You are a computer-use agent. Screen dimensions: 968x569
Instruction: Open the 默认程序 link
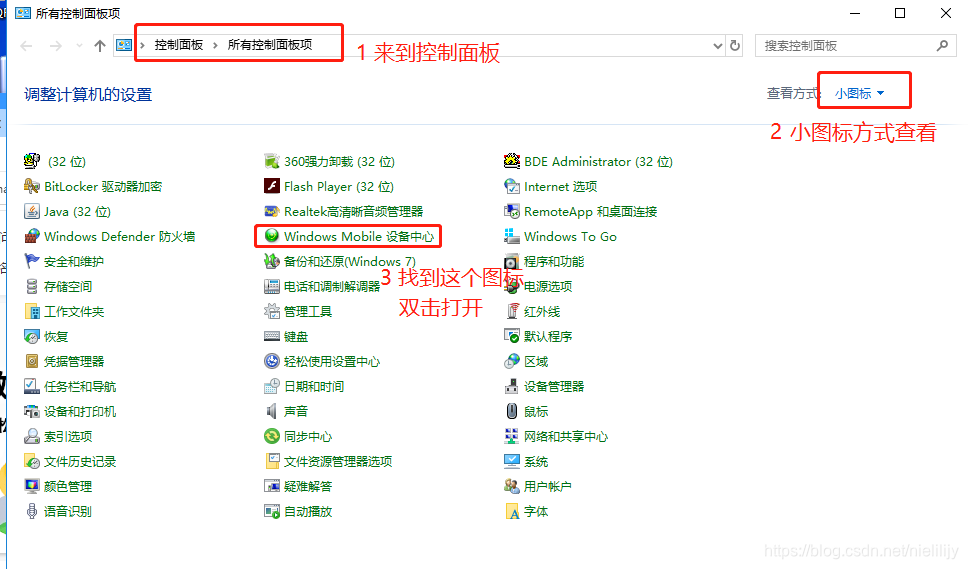pyautogui.click(x=548, y=336)
